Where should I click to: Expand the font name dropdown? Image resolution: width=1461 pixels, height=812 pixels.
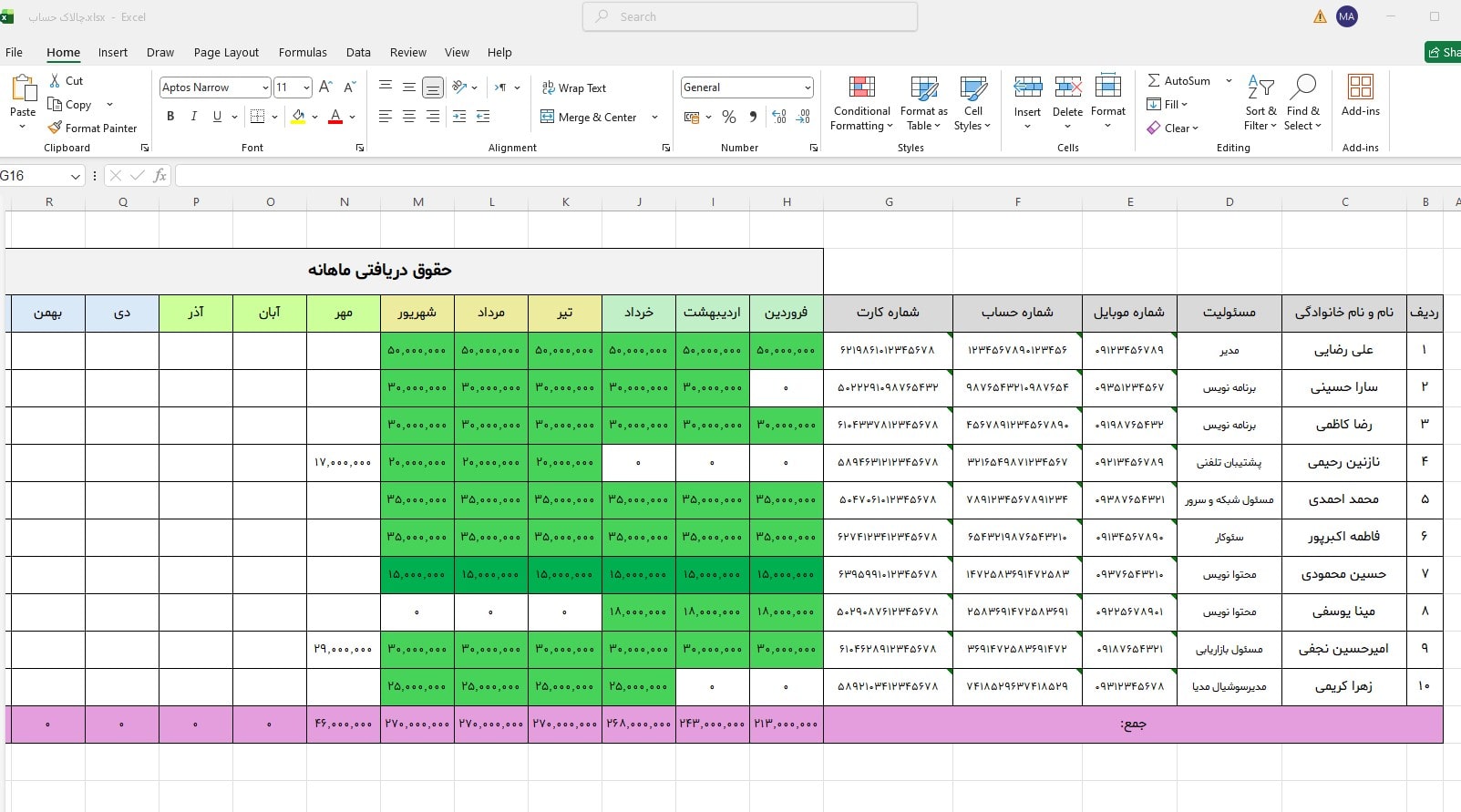(265, 87)
